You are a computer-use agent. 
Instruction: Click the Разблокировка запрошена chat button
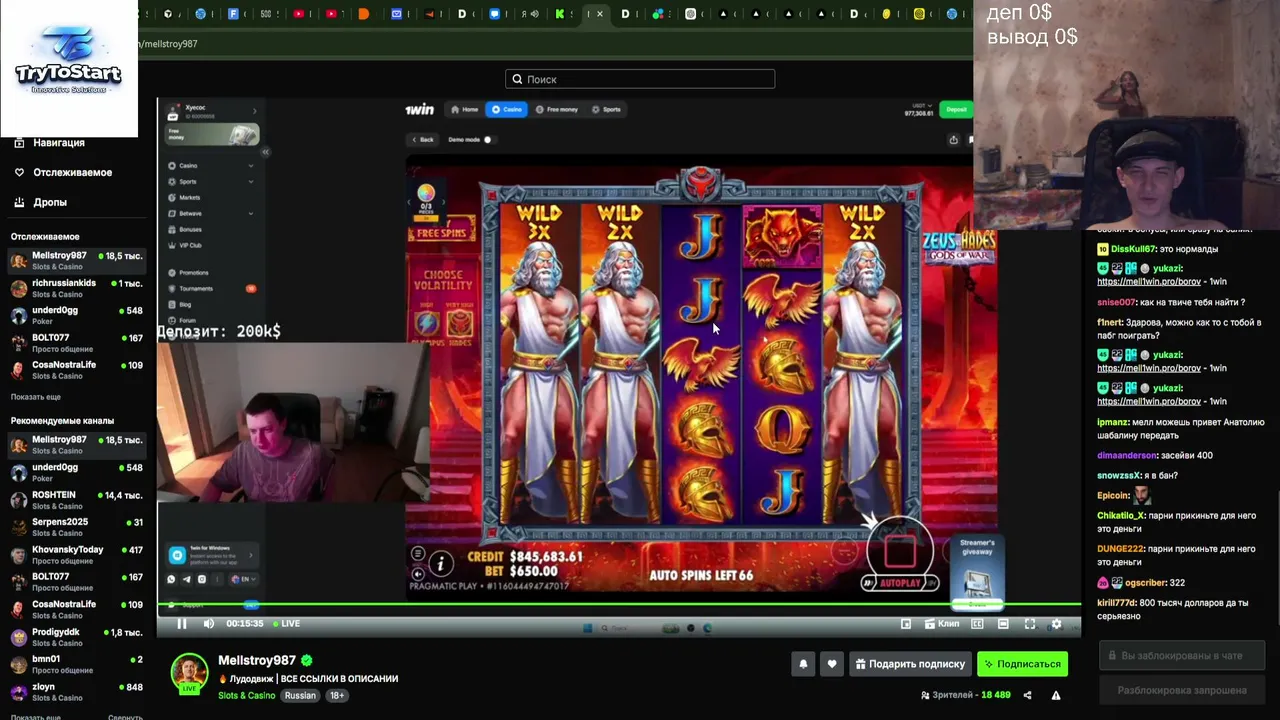point(1182,690)
